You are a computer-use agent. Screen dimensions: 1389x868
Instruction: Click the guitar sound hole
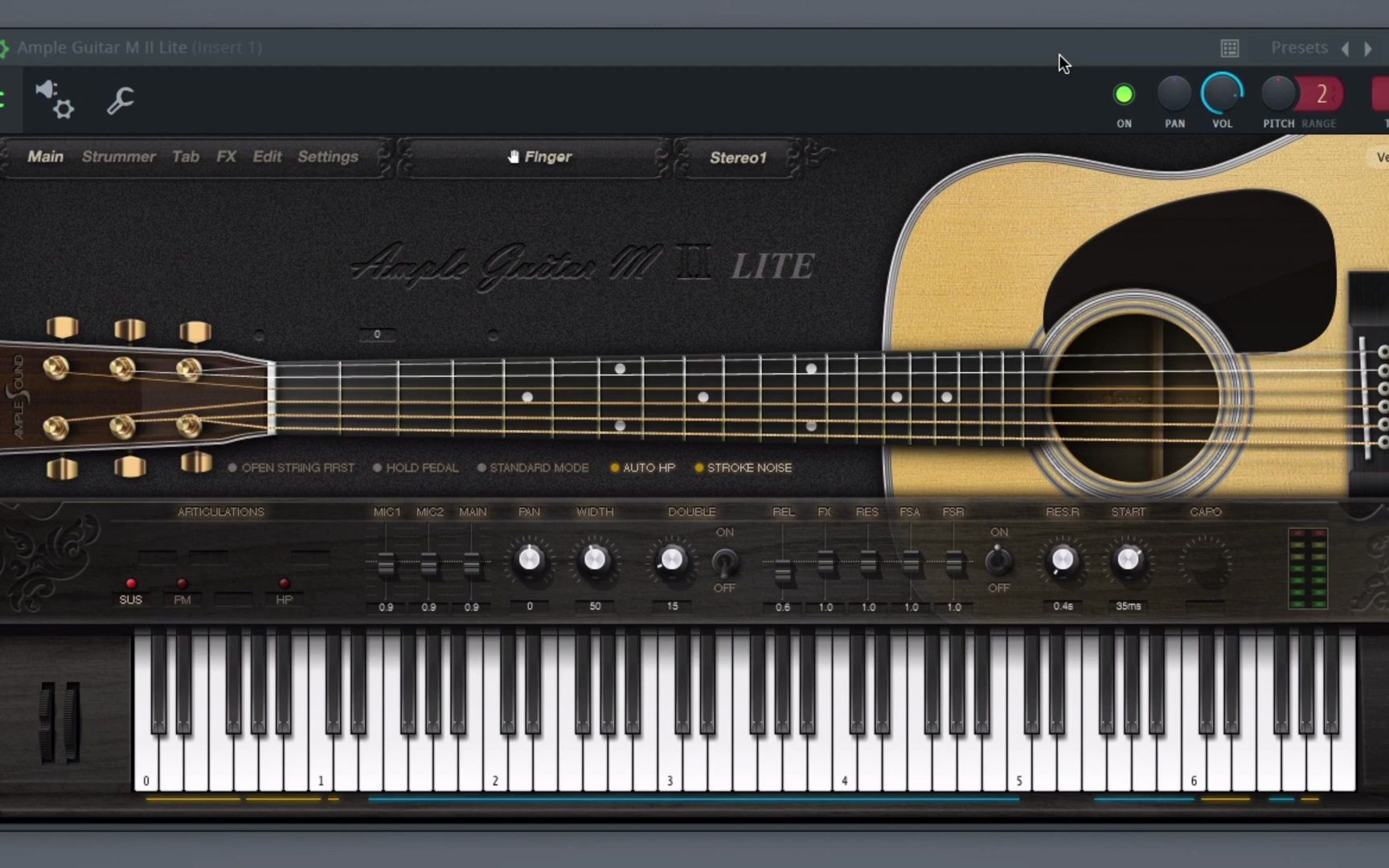(1134, 399)
